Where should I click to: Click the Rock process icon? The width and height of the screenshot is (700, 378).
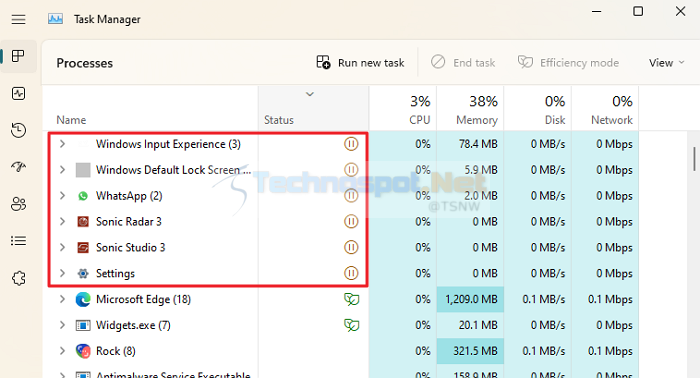pos(83,351)
